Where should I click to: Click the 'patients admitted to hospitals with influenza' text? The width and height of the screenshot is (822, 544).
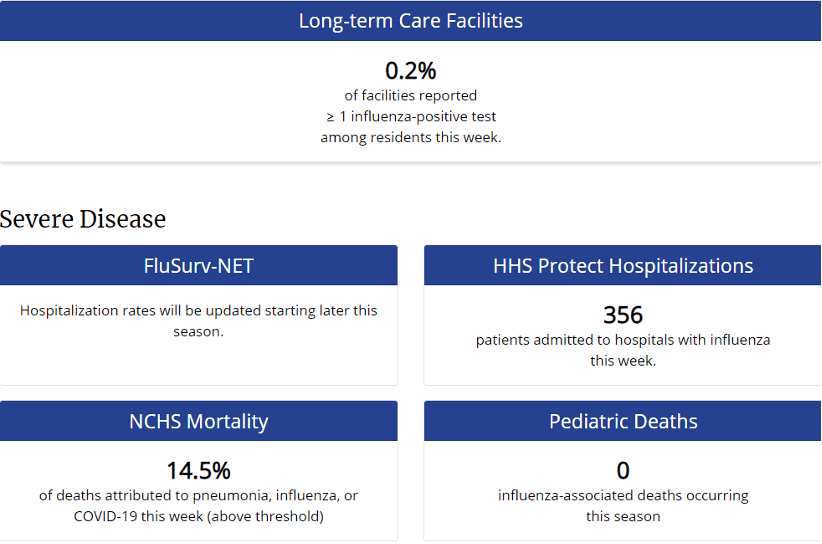tap(623, 340)
